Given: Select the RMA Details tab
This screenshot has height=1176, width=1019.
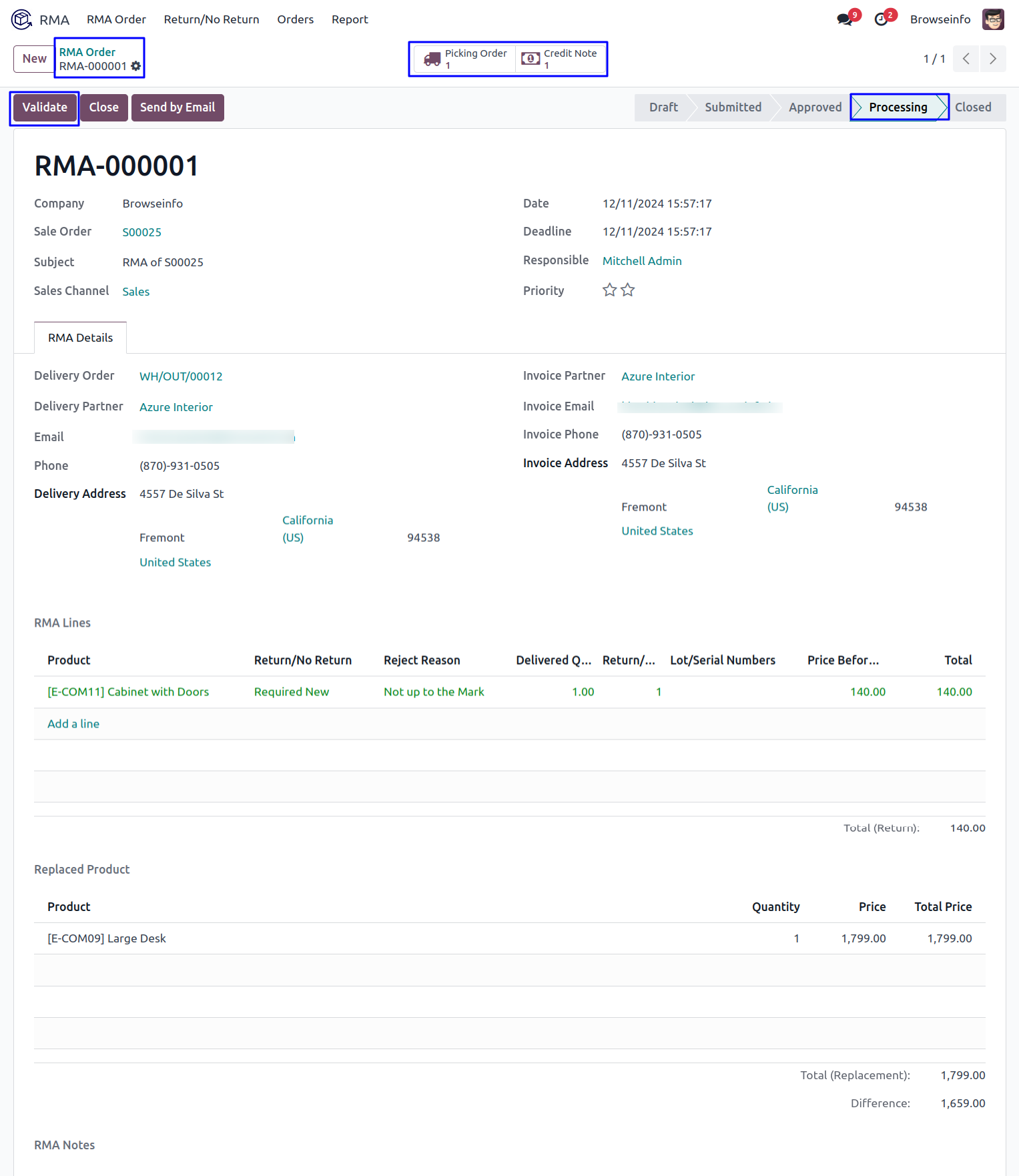Looking at the screenshot, I should 80,338.
